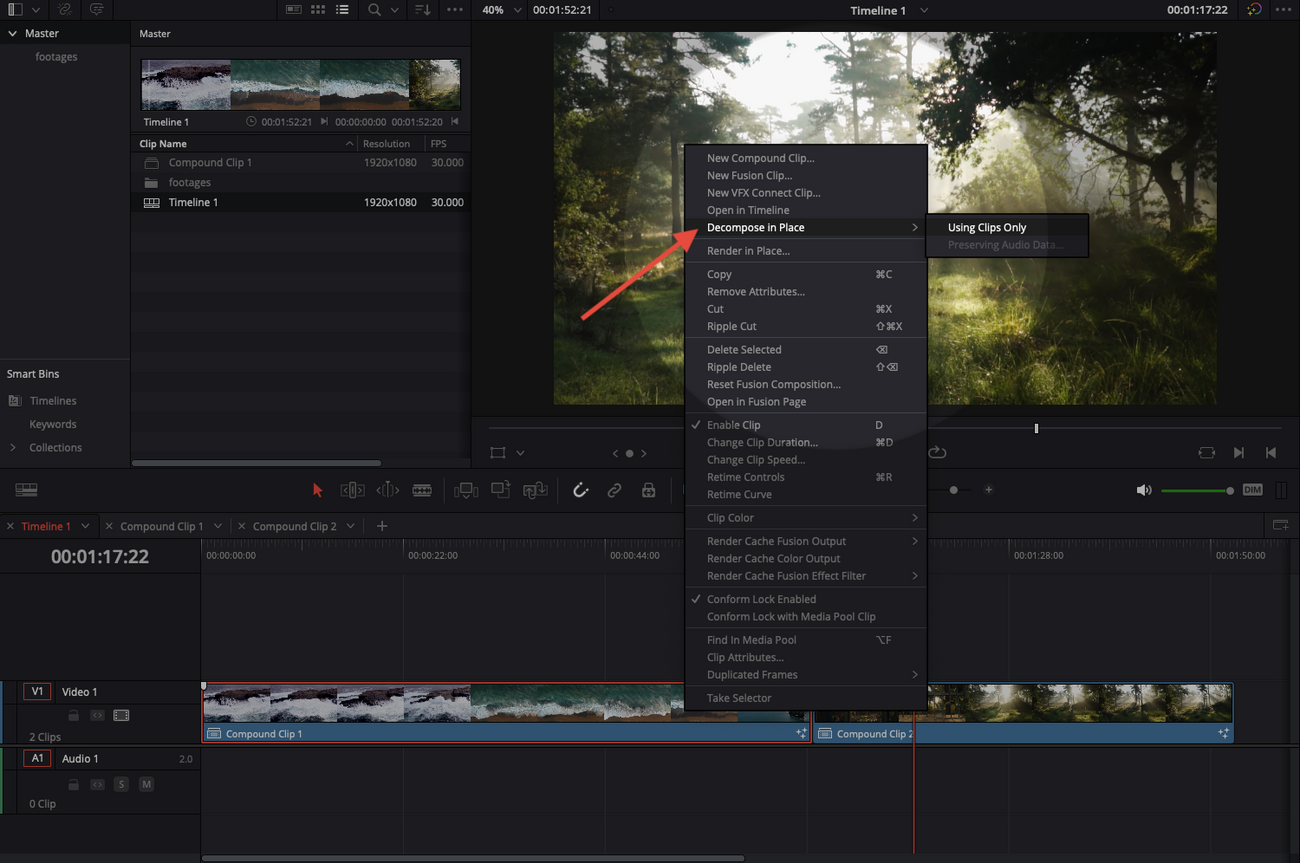The height and width of the screenshot is (863, 1300).
Task: Toggle timeline snapping magnet
Action: pos(580,490)
